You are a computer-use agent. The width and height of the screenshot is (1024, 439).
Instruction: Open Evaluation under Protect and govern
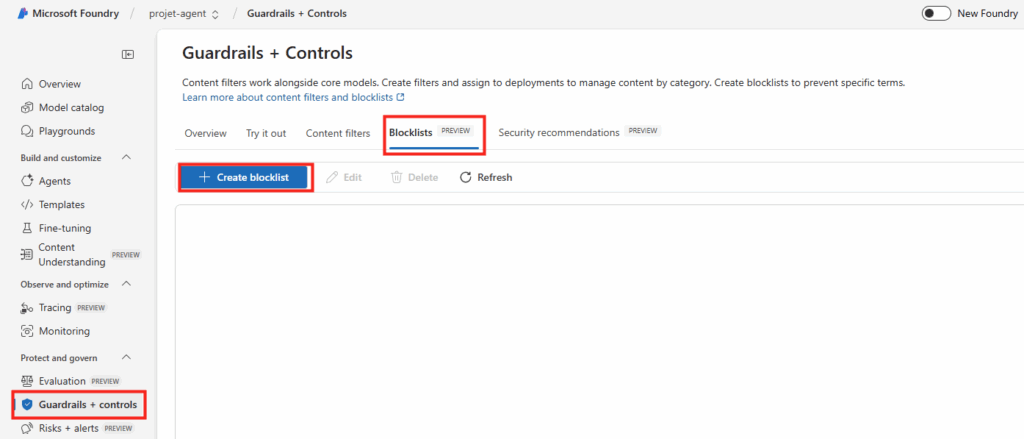coord(64,381)
